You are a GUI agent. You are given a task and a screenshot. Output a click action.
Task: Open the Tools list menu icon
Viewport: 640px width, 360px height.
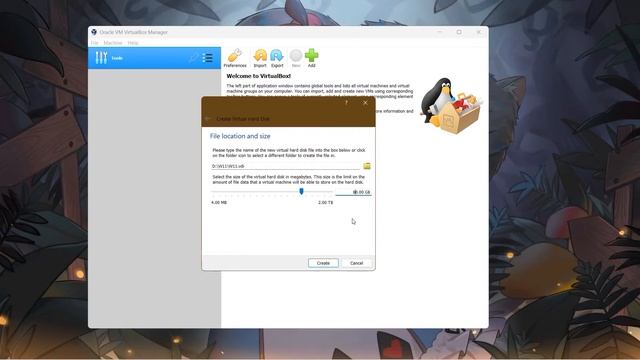(x=207, y=58)
